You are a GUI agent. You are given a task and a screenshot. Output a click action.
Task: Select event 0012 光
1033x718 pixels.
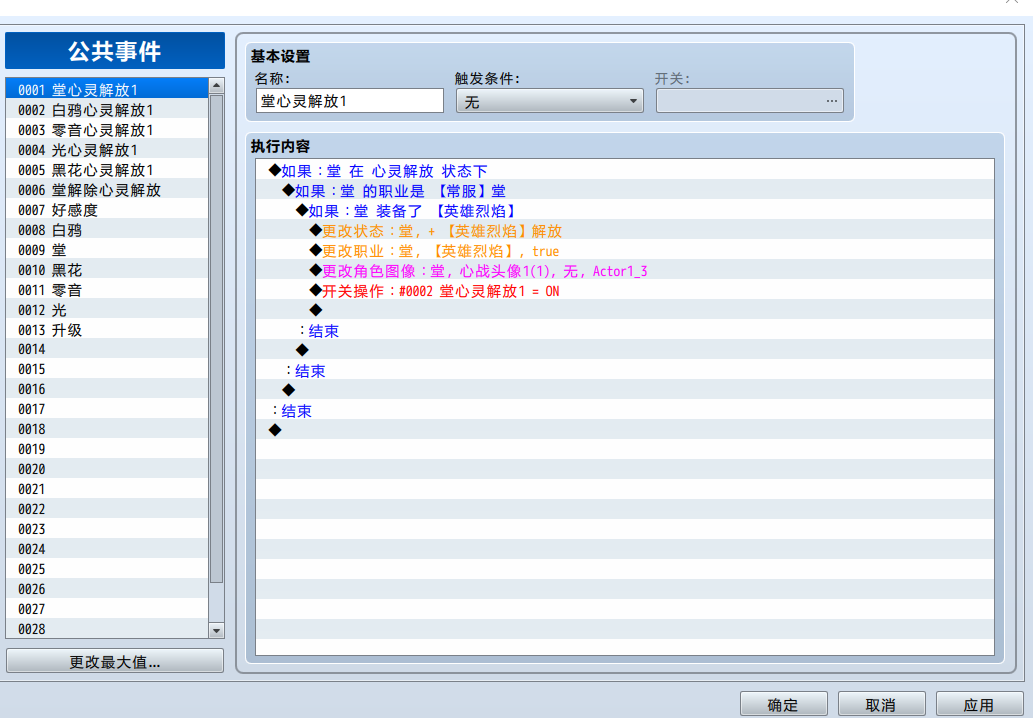pos(107,310)
